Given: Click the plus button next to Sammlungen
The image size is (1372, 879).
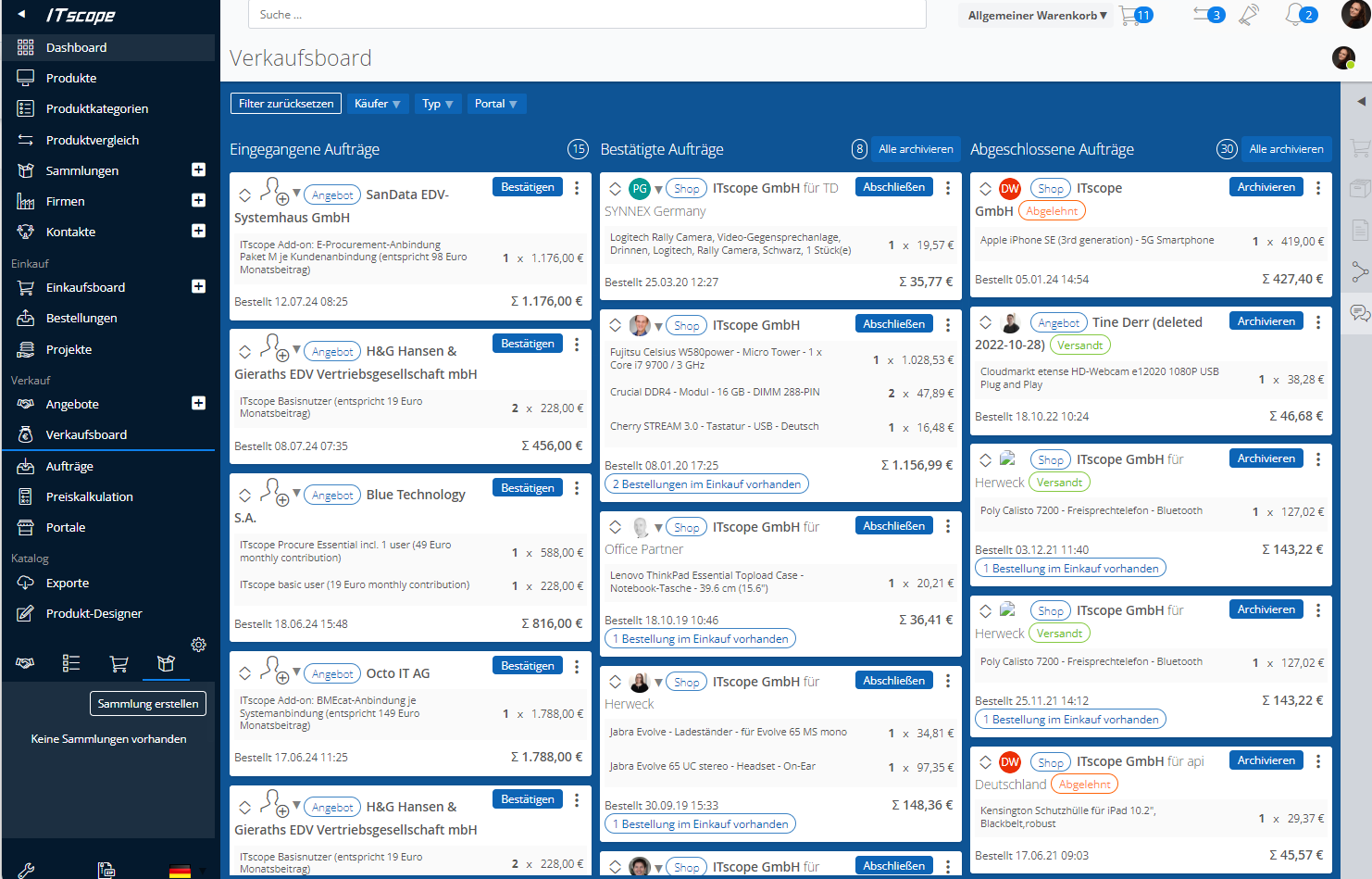Looking at the screenshot, I should click(x=198, y=170).
